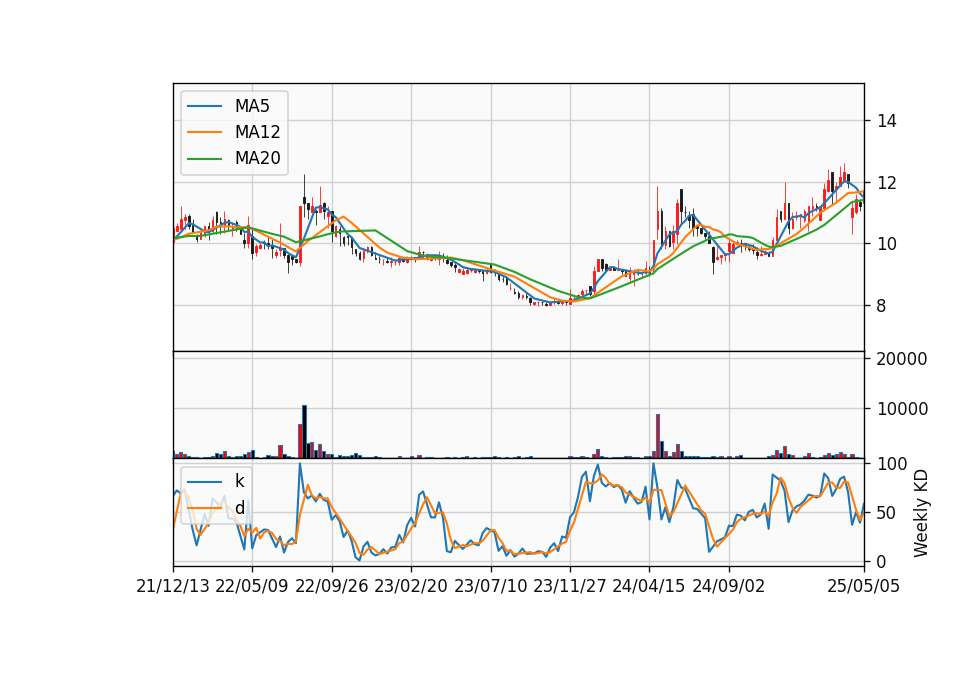Viewport: 960px width, 690px height.
Task: Click the MA5 legend label
Action: point(252,106)
